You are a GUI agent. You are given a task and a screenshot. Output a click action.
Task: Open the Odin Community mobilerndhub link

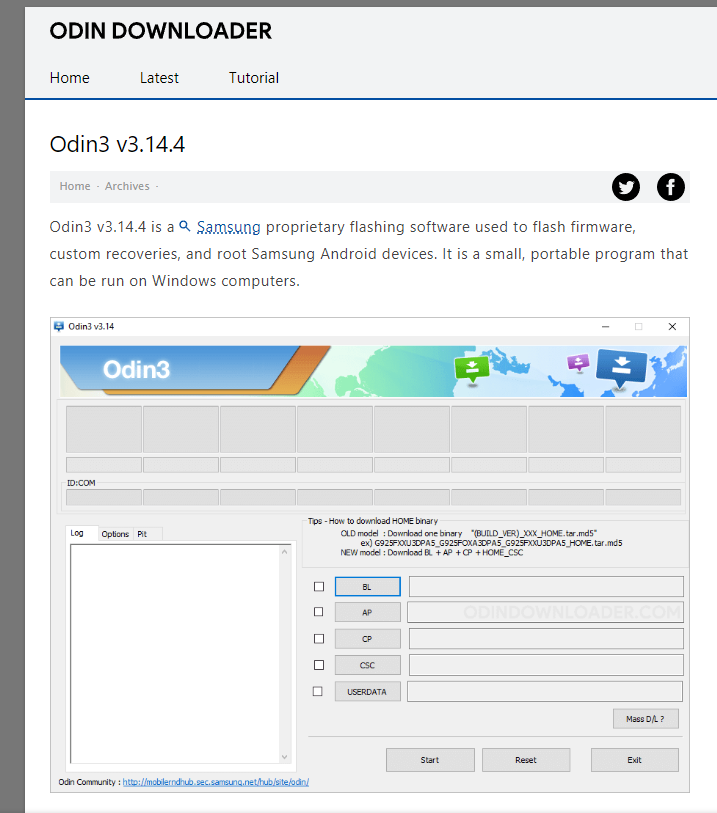[216, 782]
